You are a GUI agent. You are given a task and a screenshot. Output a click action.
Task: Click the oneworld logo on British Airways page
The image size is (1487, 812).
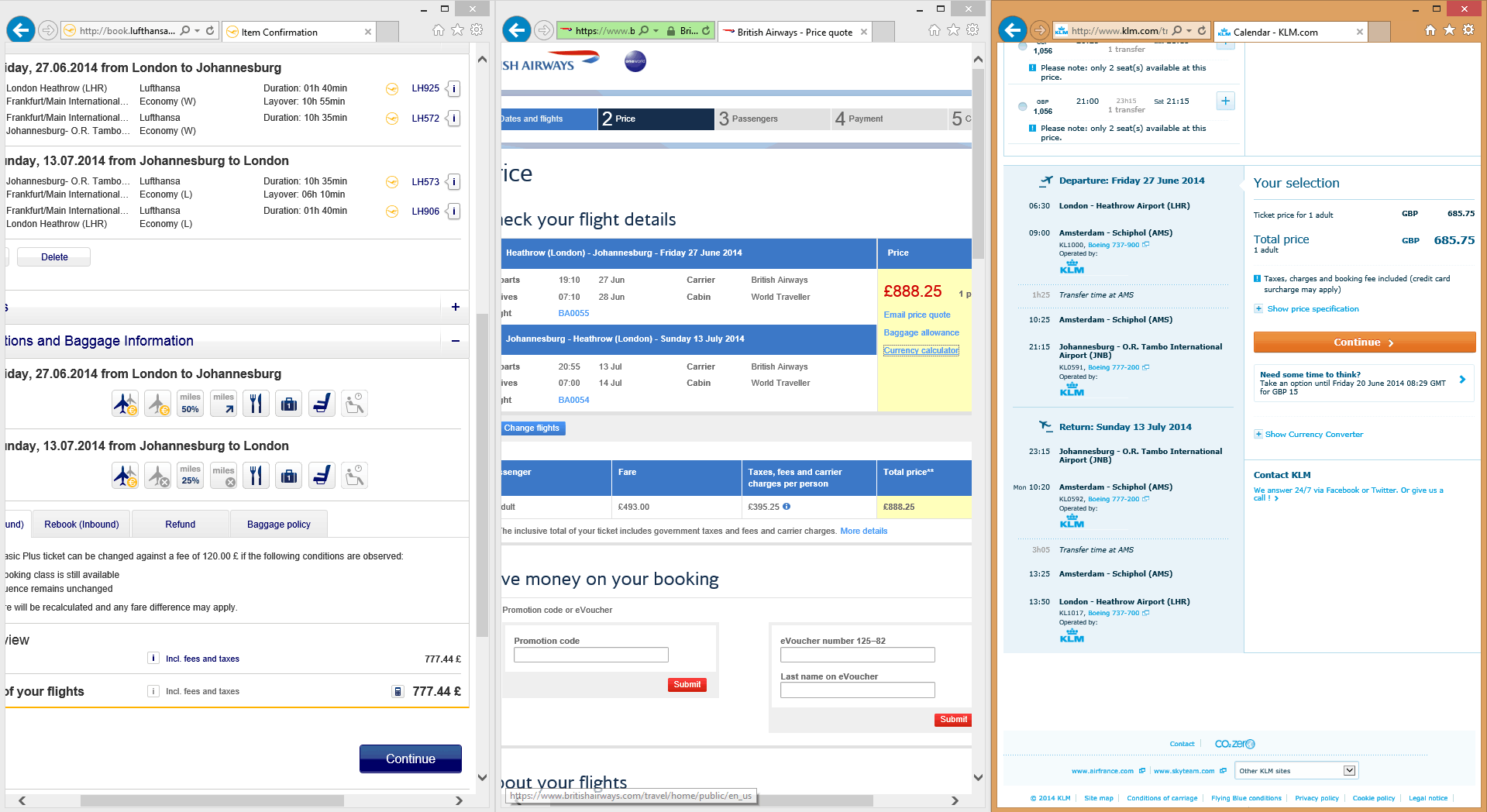[635, 61]
